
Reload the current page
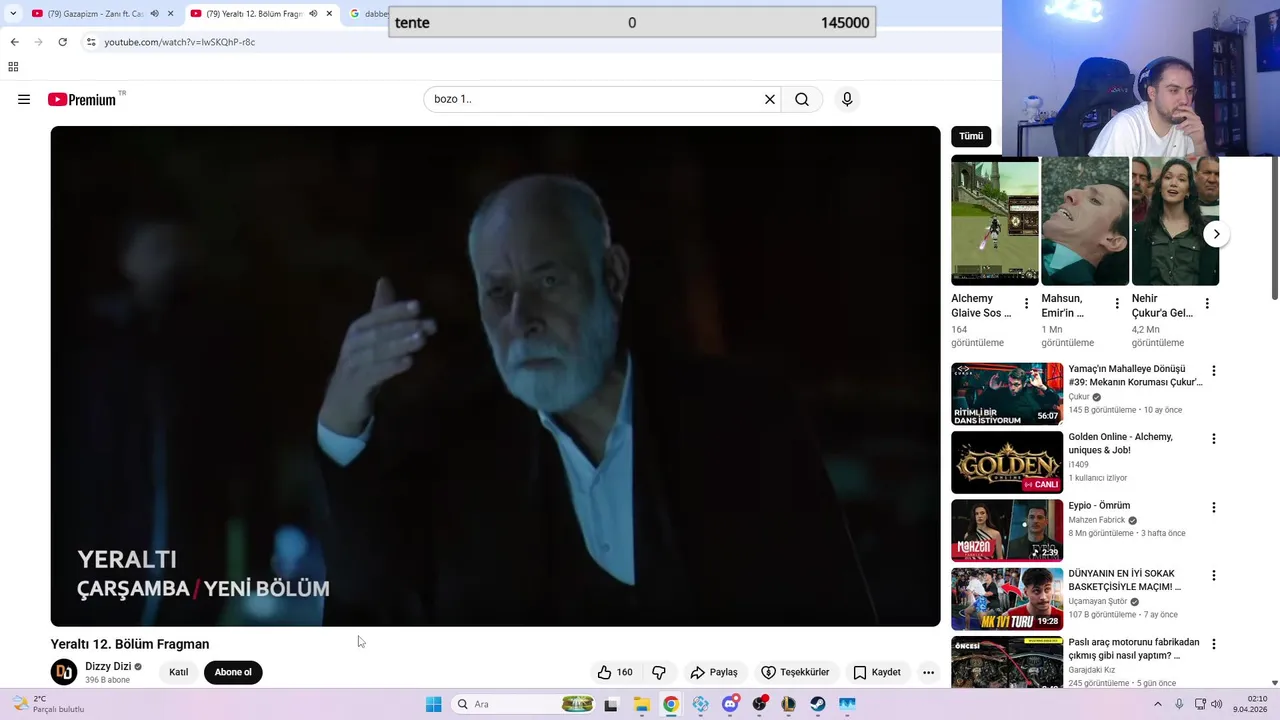pyautogui.click(x=62, y=42)
